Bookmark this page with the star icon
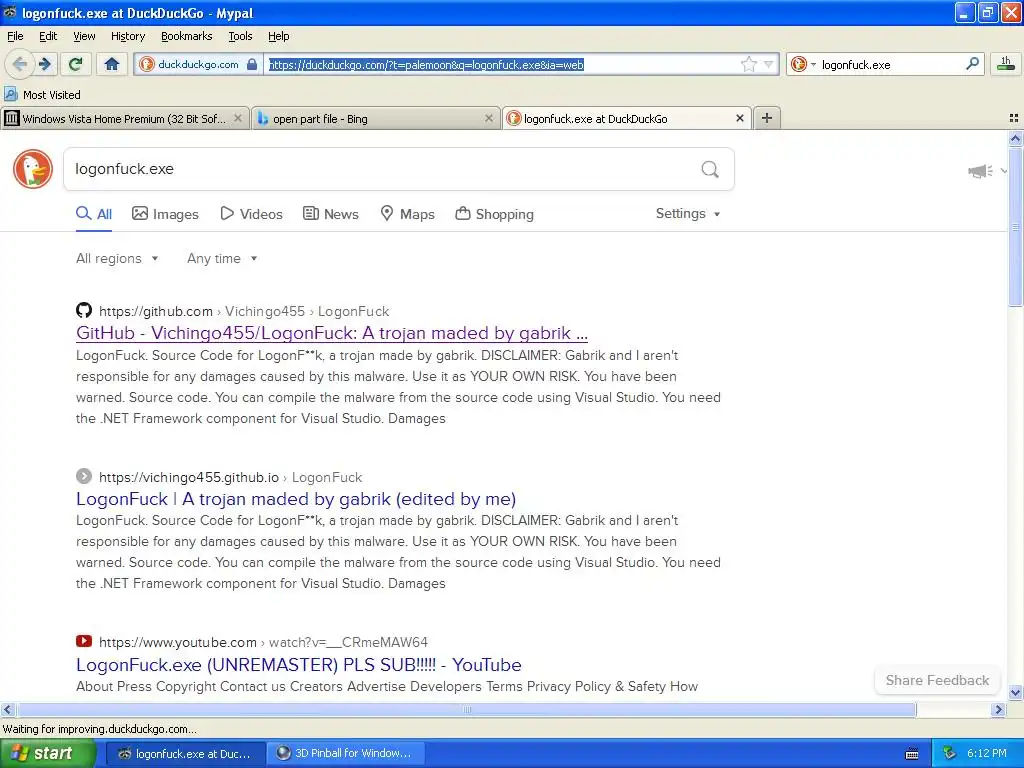The height and width of the screenshot is (768, 1024). [x=748, y=64]
